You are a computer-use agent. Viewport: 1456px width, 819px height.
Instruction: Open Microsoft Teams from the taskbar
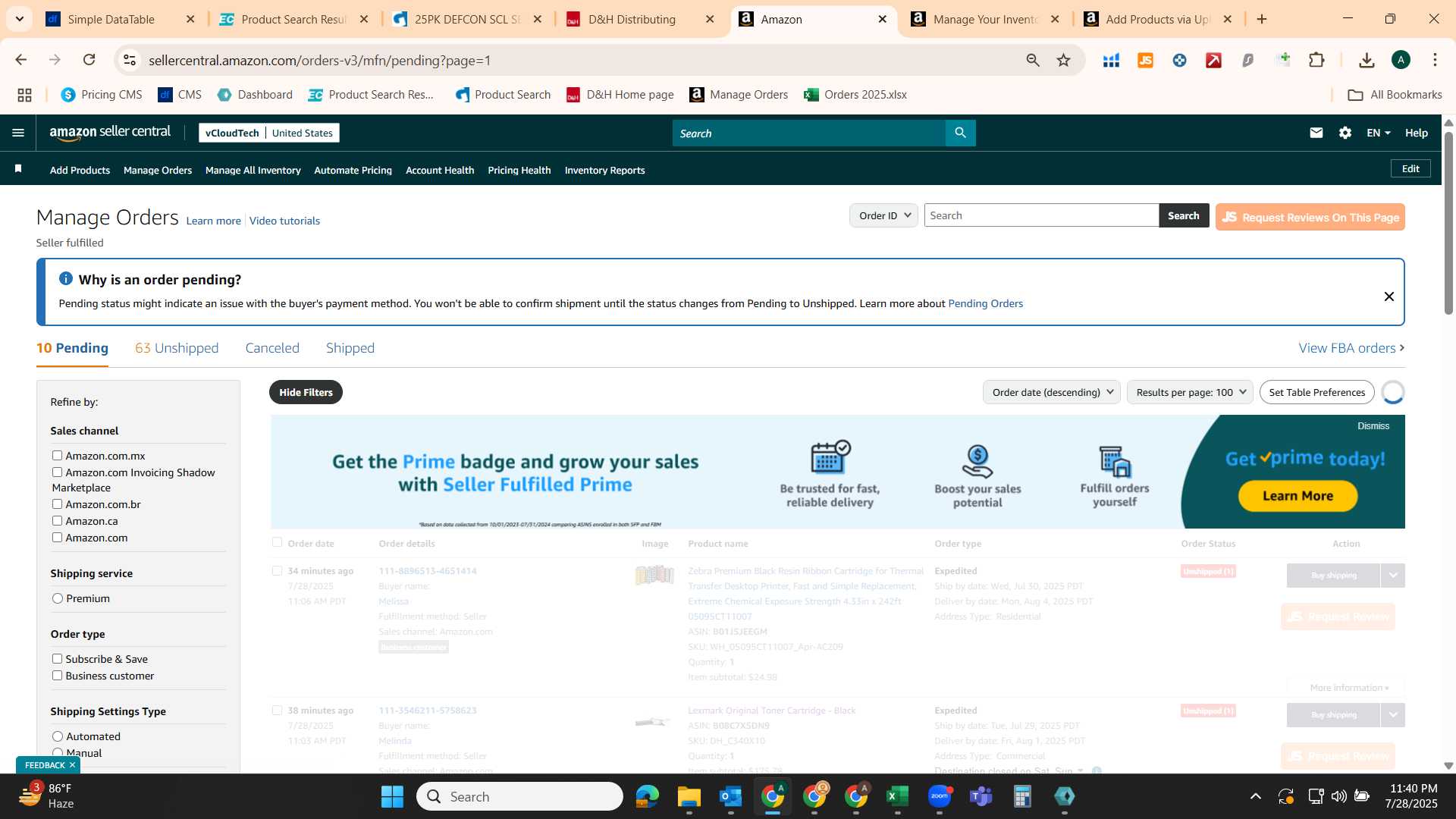click(981, 796)
